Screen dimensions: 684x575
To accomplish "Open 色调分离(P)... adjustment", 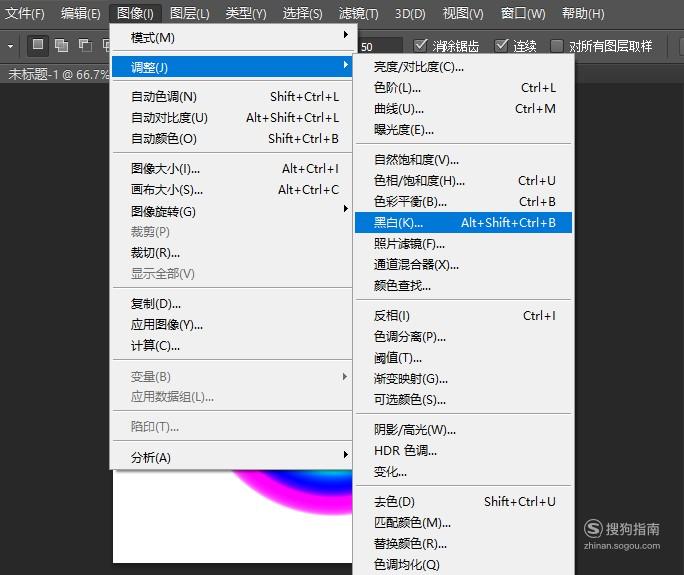I will pyautogui.click(x=463, y=336).
